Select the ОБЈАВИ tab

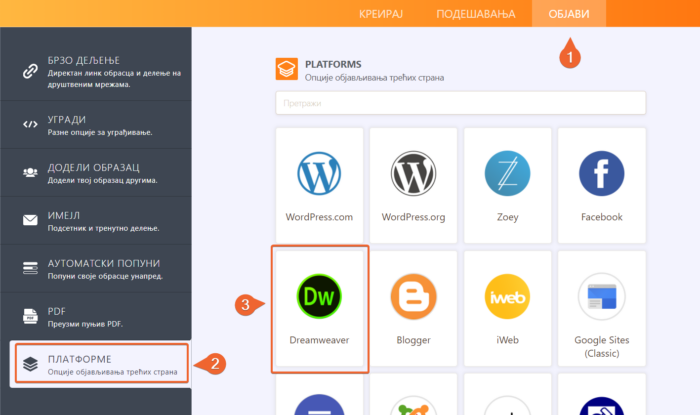(x=569, y=14)
